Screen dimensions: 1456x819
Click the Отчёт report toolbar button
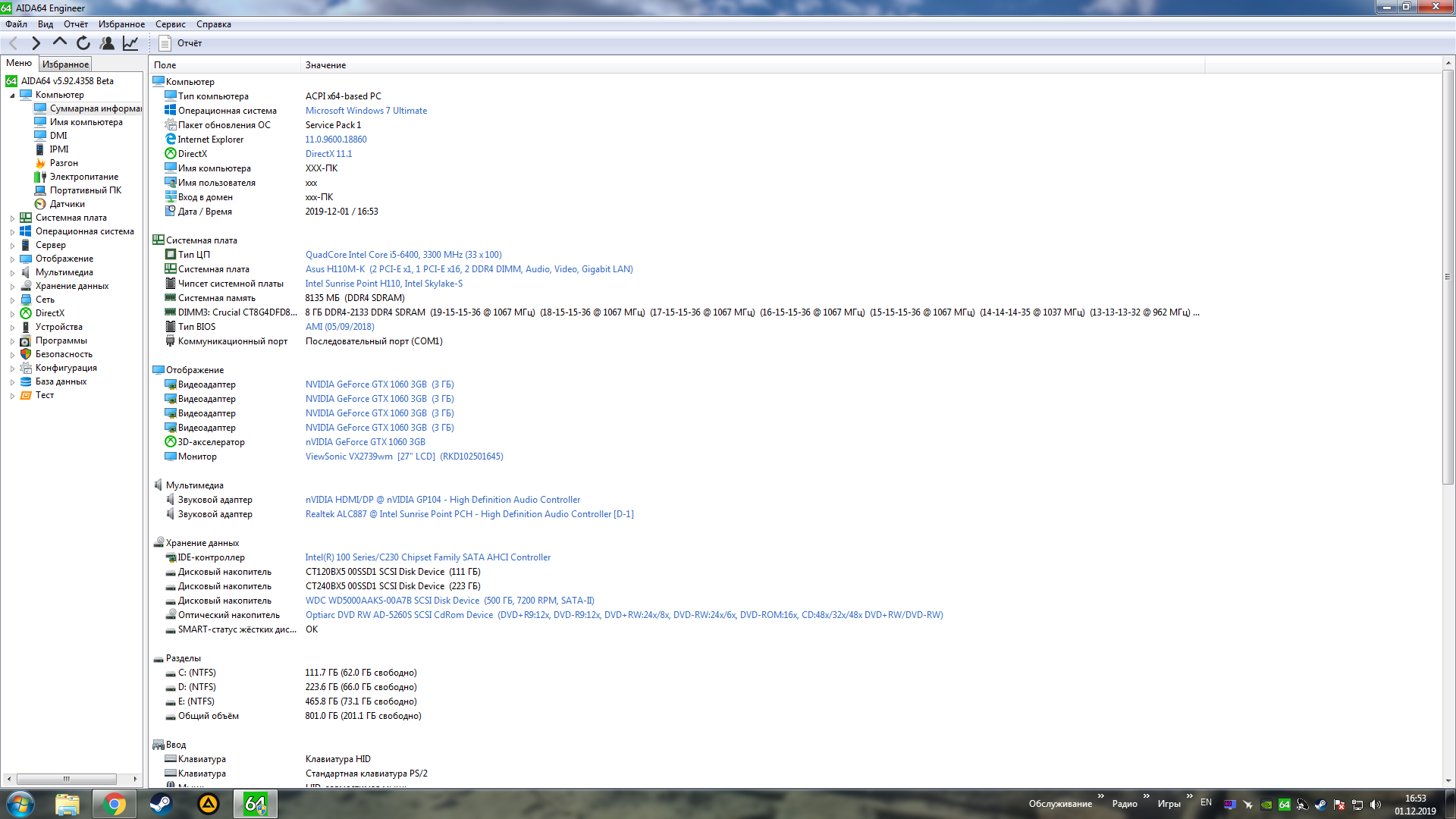click(x=180, y=43)
